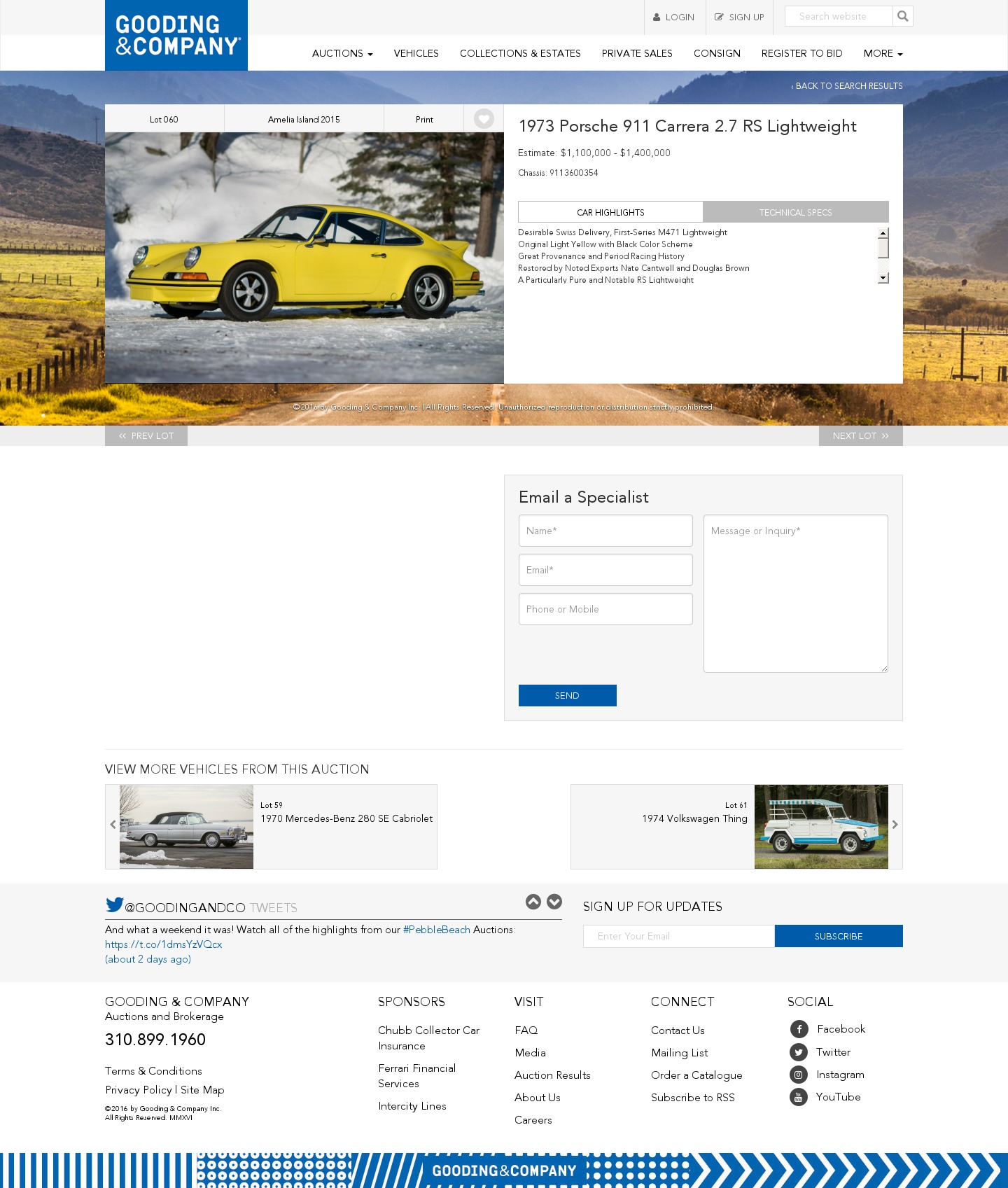Click the highlights scrollbar up arrow
1008x1188 pixels.
click(x=883, y=233)
